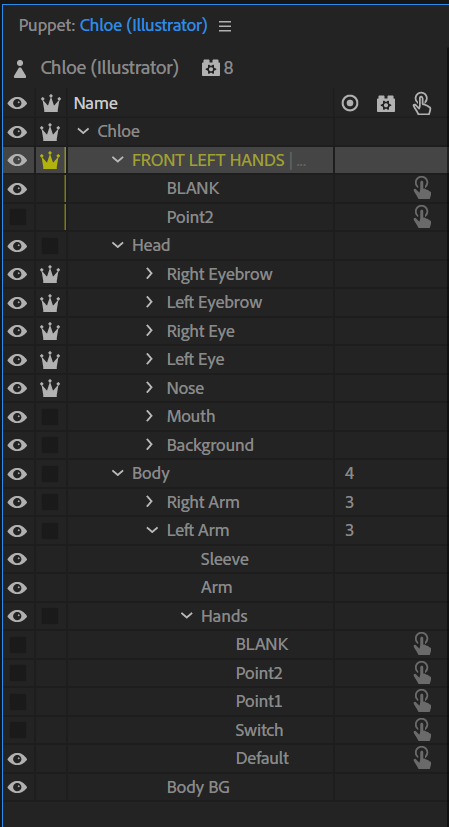
Task: Click the Chloe (Illustrator) puppet title link
Action: tap(144, 25)
